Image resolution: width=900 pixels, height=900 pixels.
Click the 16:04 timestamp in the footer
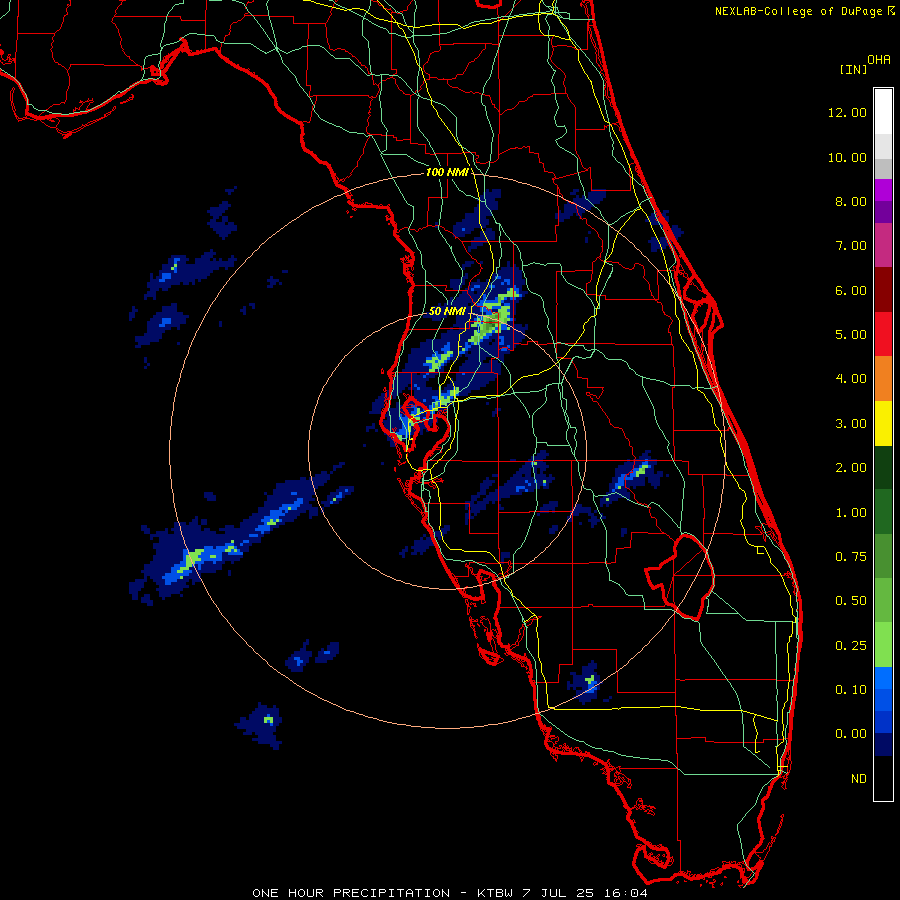pos(626,893)
